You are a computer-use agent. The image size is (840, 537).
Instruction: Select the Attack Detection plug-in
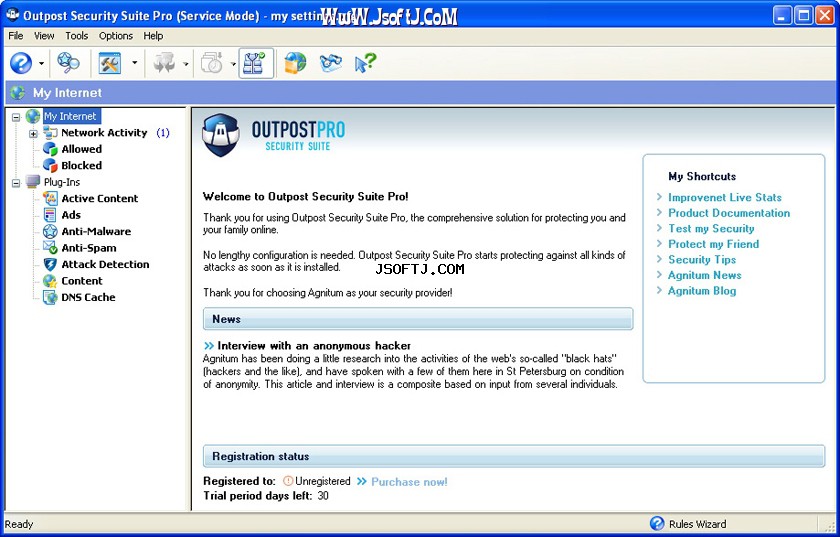(x=105, y=264)
